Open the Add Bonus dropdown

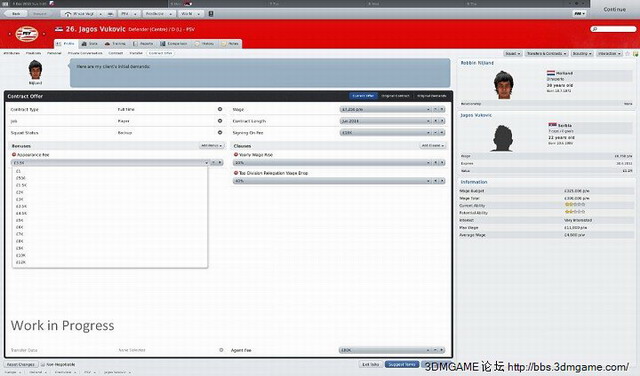tap(211, 146)
